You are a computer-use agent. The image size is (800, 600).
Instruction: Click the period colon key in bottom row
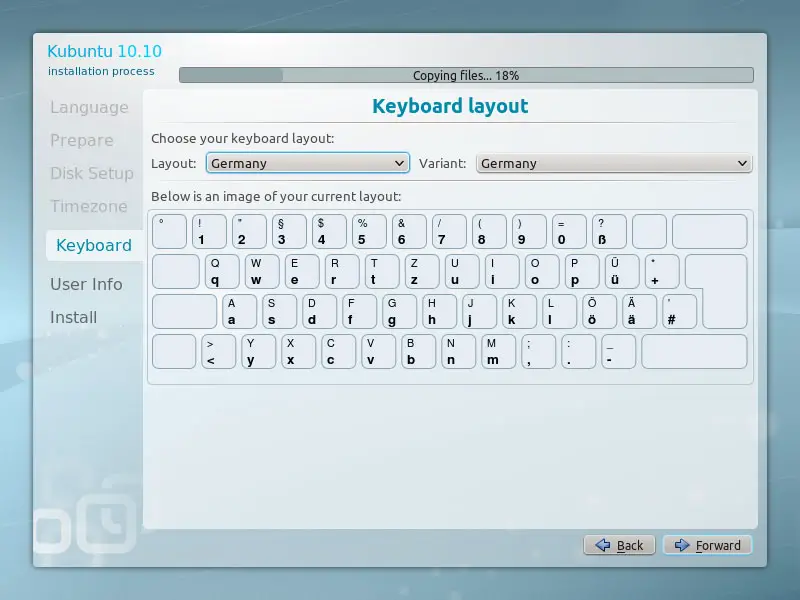579,352
